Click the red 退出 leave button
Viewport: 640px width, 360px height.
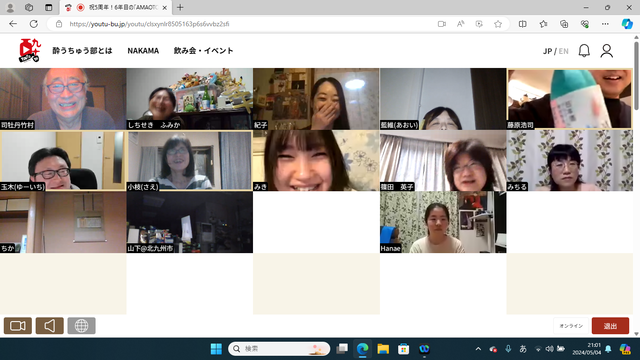(x=610, y=326)
